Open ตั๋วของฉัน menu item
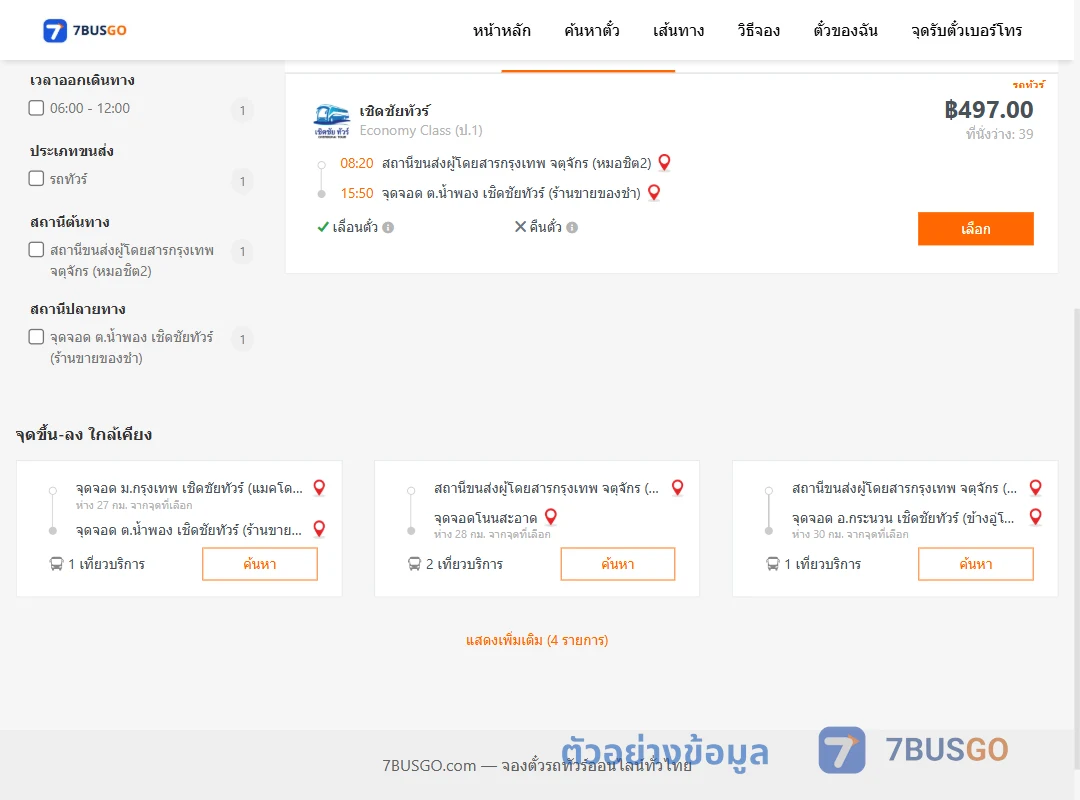 (x=845, y=30)
